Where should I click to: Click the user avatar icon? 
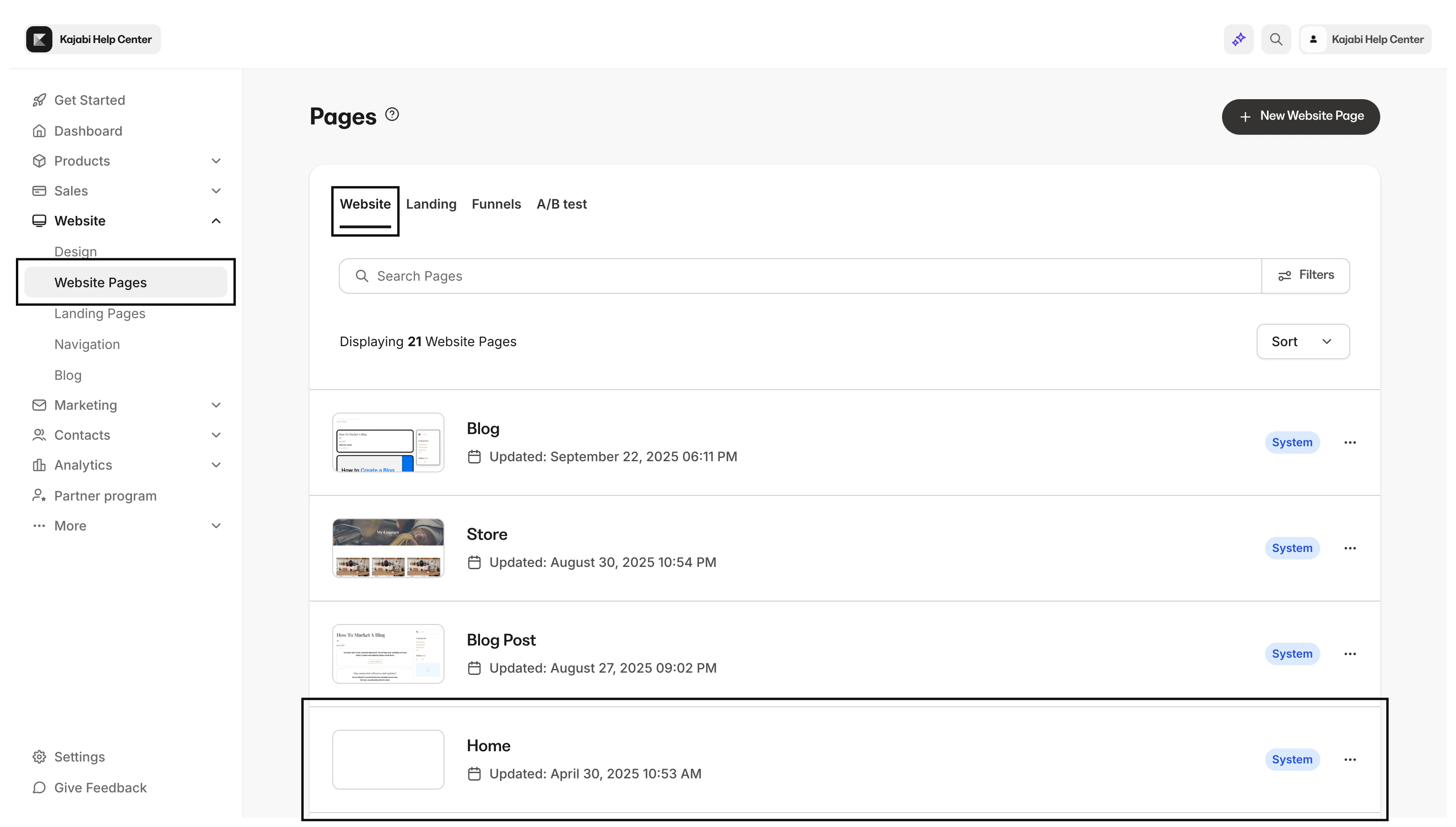pyautogui.click(x=1313, y=39)
